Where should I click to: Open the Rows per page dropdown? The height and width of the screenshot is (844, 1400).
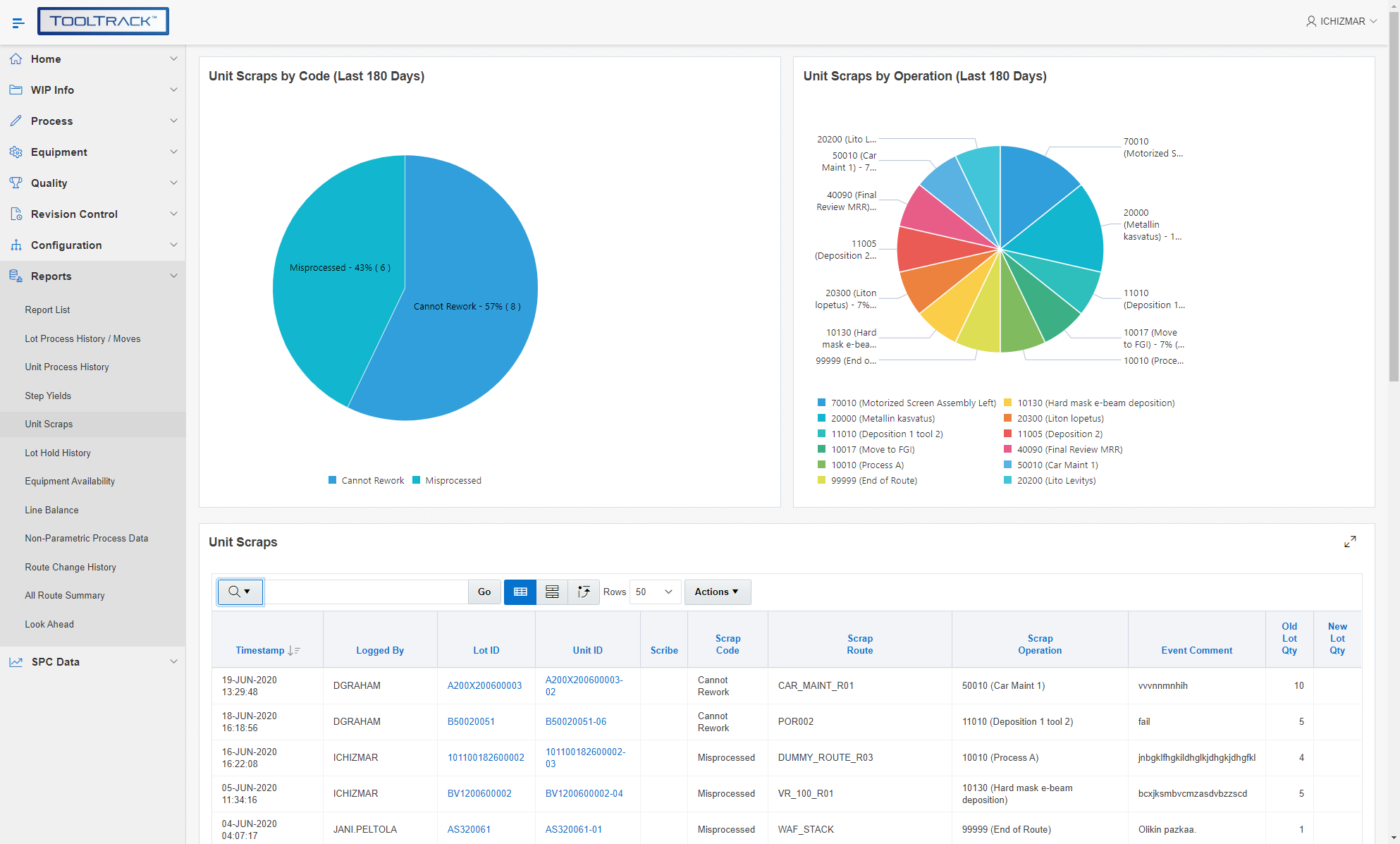click(654, 592)
